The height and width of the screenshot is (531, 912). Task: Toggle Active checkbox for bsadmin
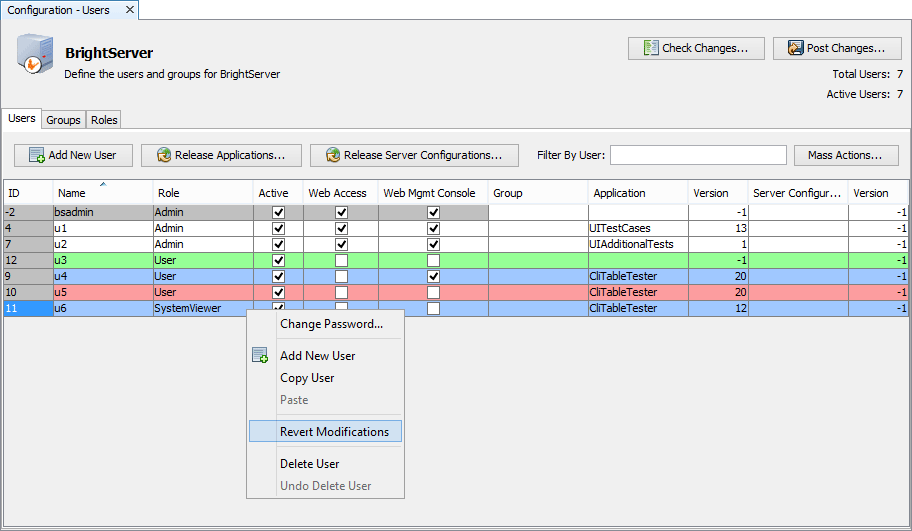coord(278,213)
